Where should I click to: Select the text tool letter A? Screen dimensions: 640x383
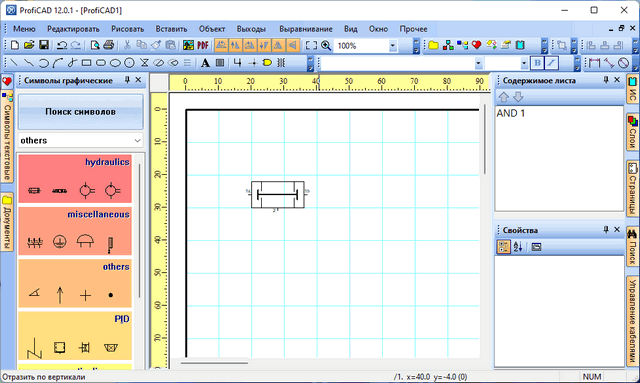[x=205, y=63]
